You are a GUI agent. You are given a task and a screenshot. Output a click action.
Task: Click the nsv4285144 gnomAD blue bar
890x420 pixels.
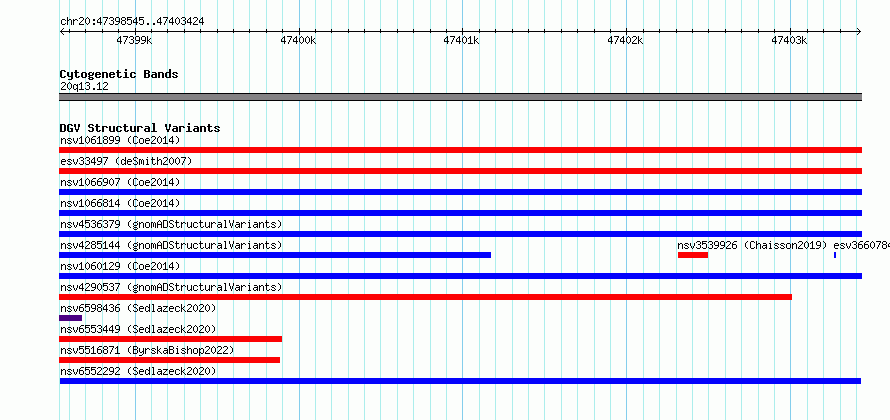click(x=275, y=255)
